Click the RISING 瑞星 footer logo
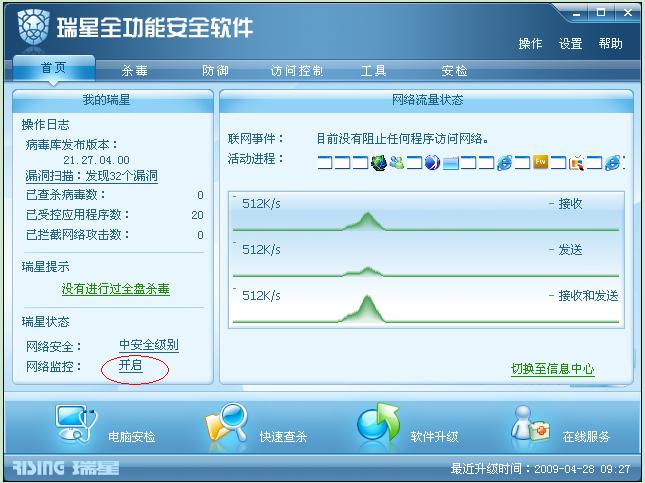Viewport: 645px width, 483px height. (65, 468)
